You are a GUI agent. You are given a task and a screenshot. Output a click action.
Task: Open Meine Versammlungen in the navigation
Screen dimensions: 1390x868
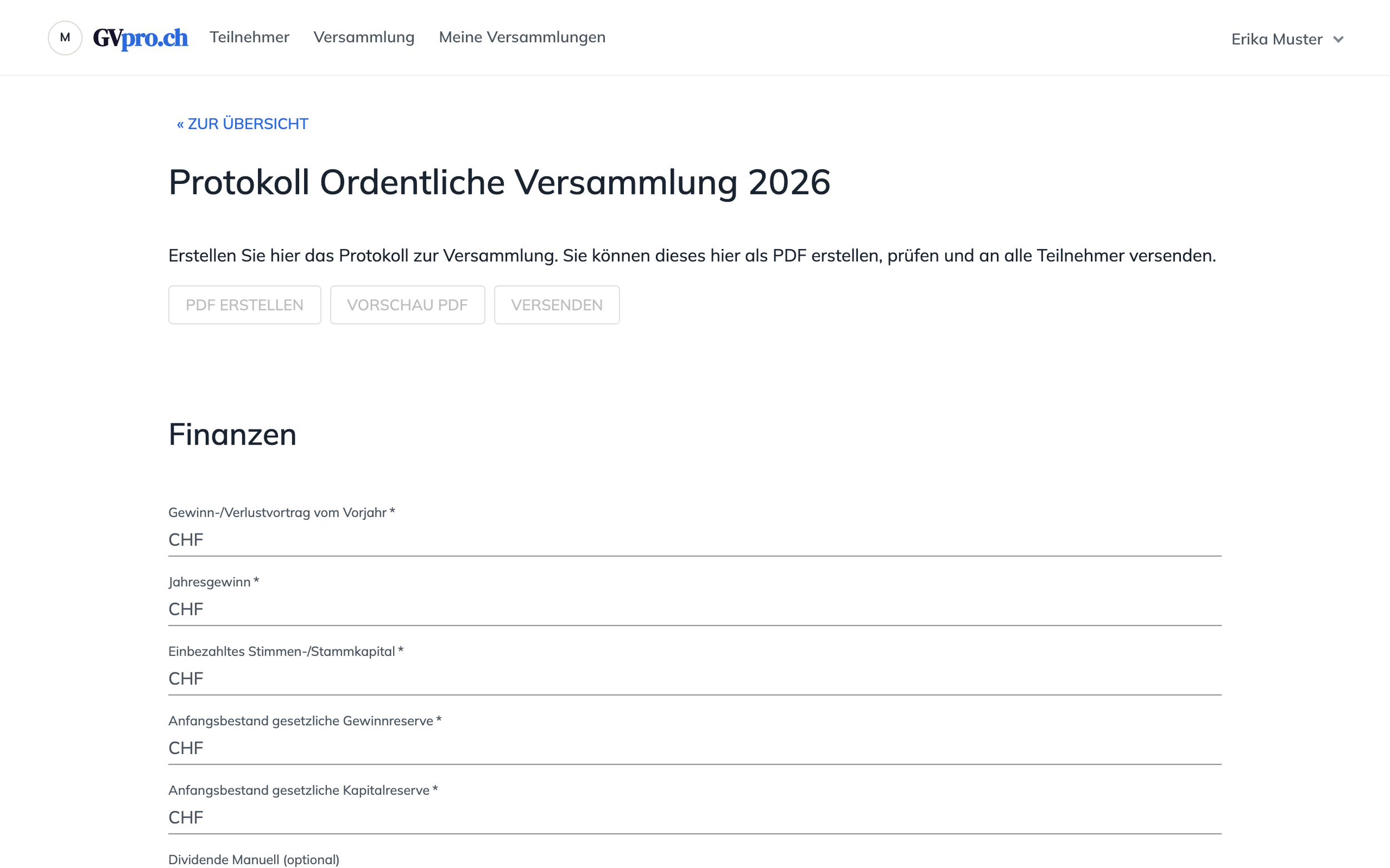click(x=522, y=37)
